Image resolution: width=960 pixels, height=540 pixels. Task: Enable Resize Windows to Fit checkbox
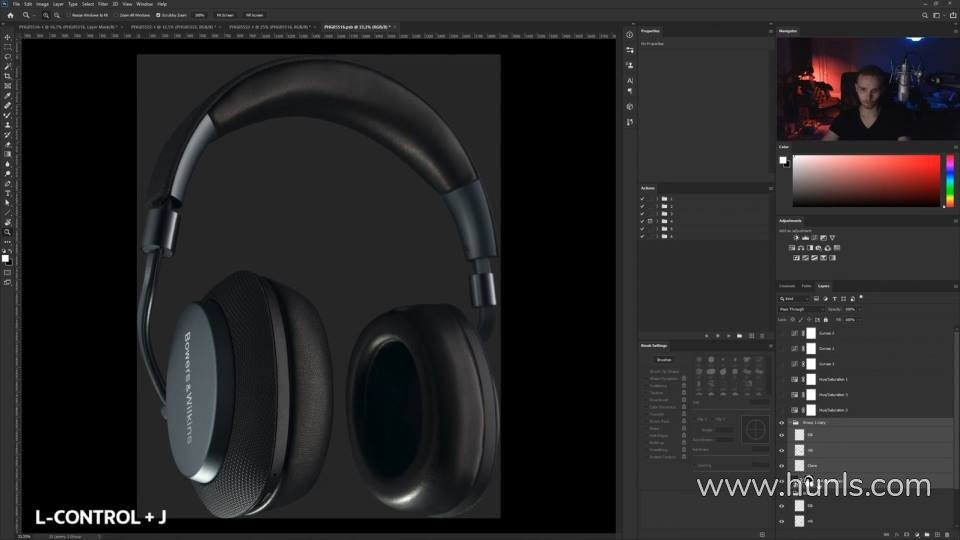pos(69,15)
